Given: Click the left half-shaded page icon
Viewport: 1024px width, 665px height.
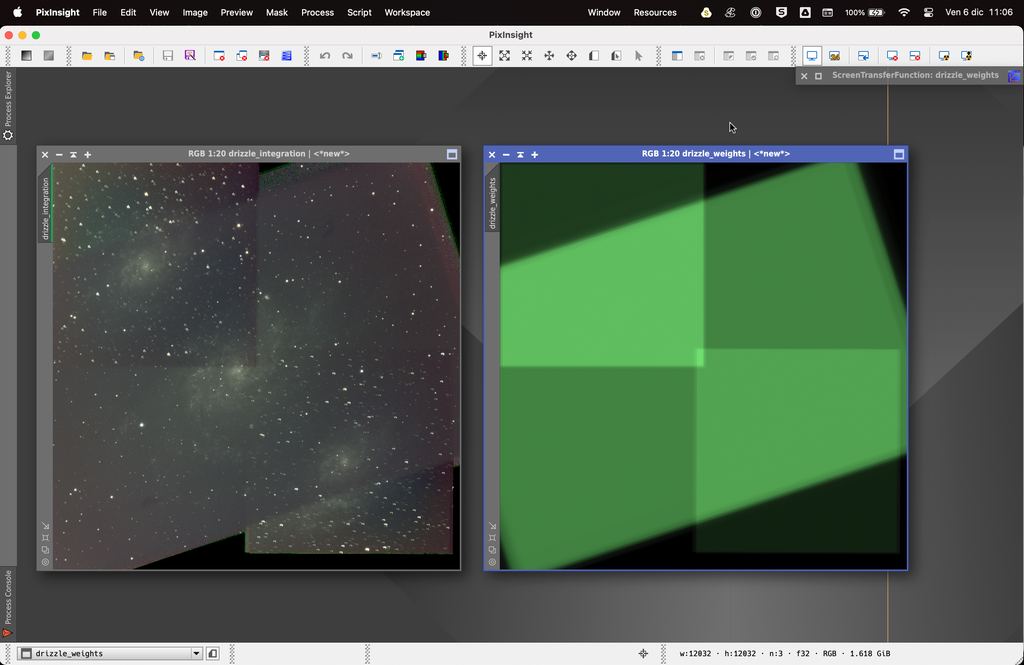Looking at the screenshot, I should coord(594,56).
